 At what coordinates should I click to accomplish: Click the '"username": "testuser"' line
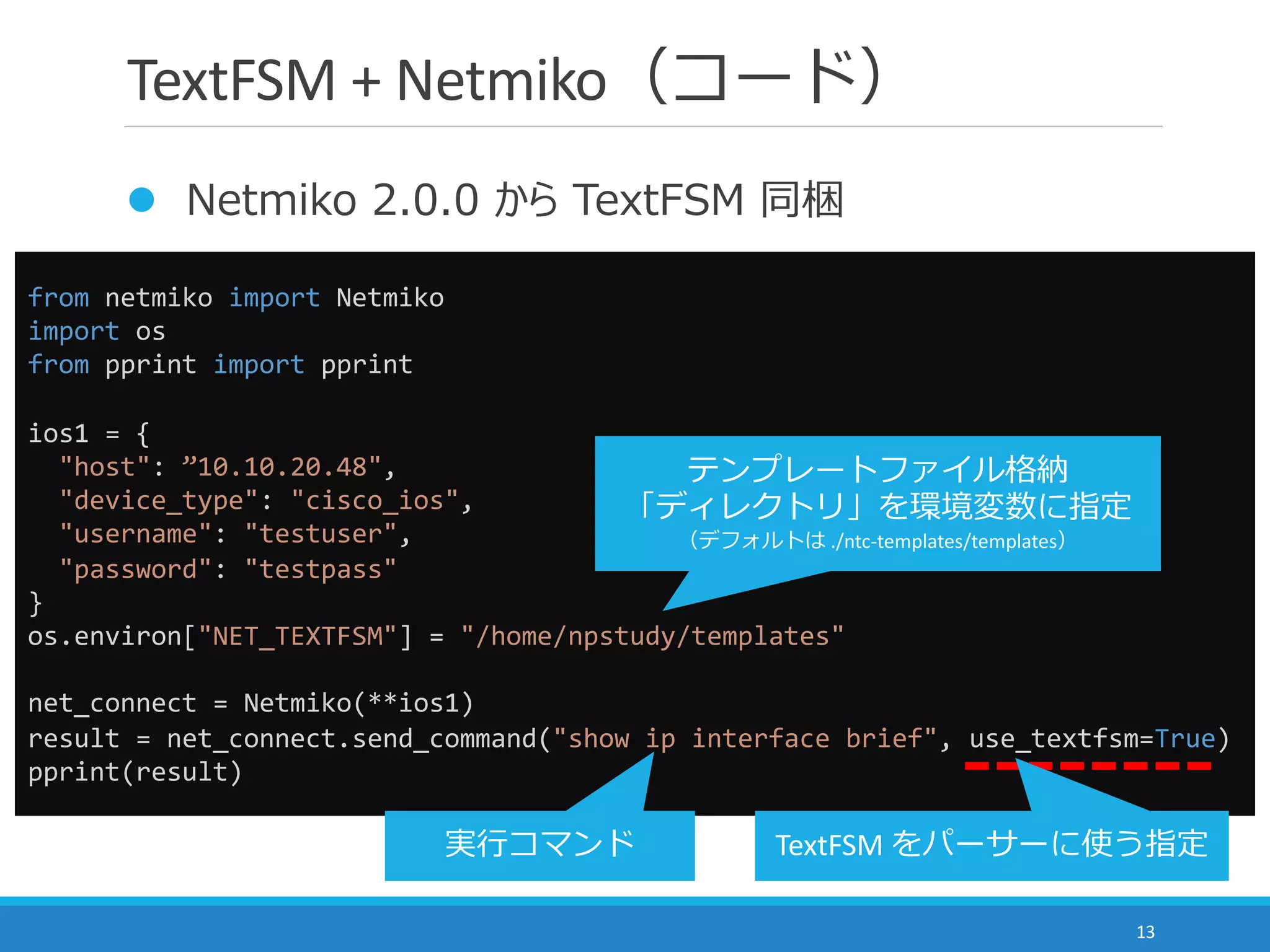coord(235,534)
